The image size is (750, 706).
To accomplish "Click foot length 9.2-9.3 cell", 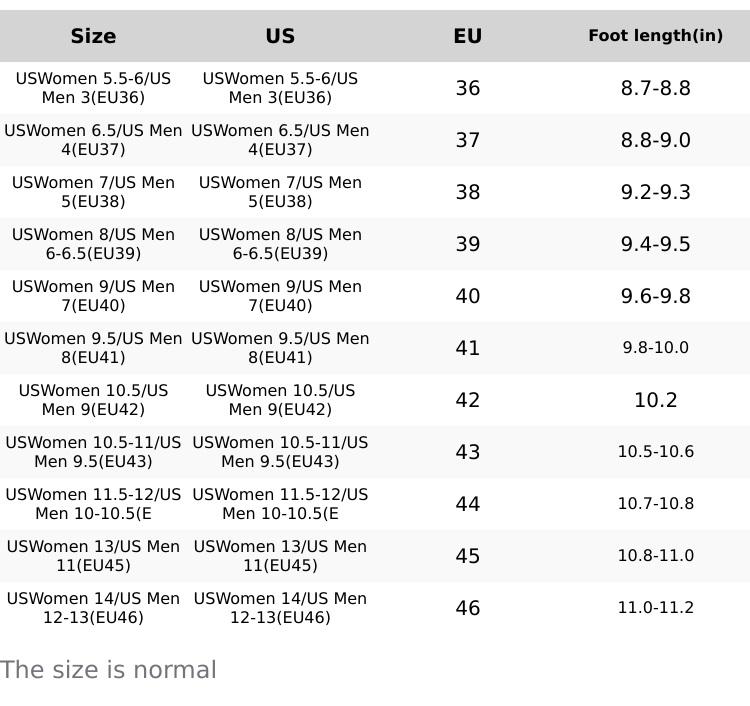I will pyautogui.click(x=655, y=192).
